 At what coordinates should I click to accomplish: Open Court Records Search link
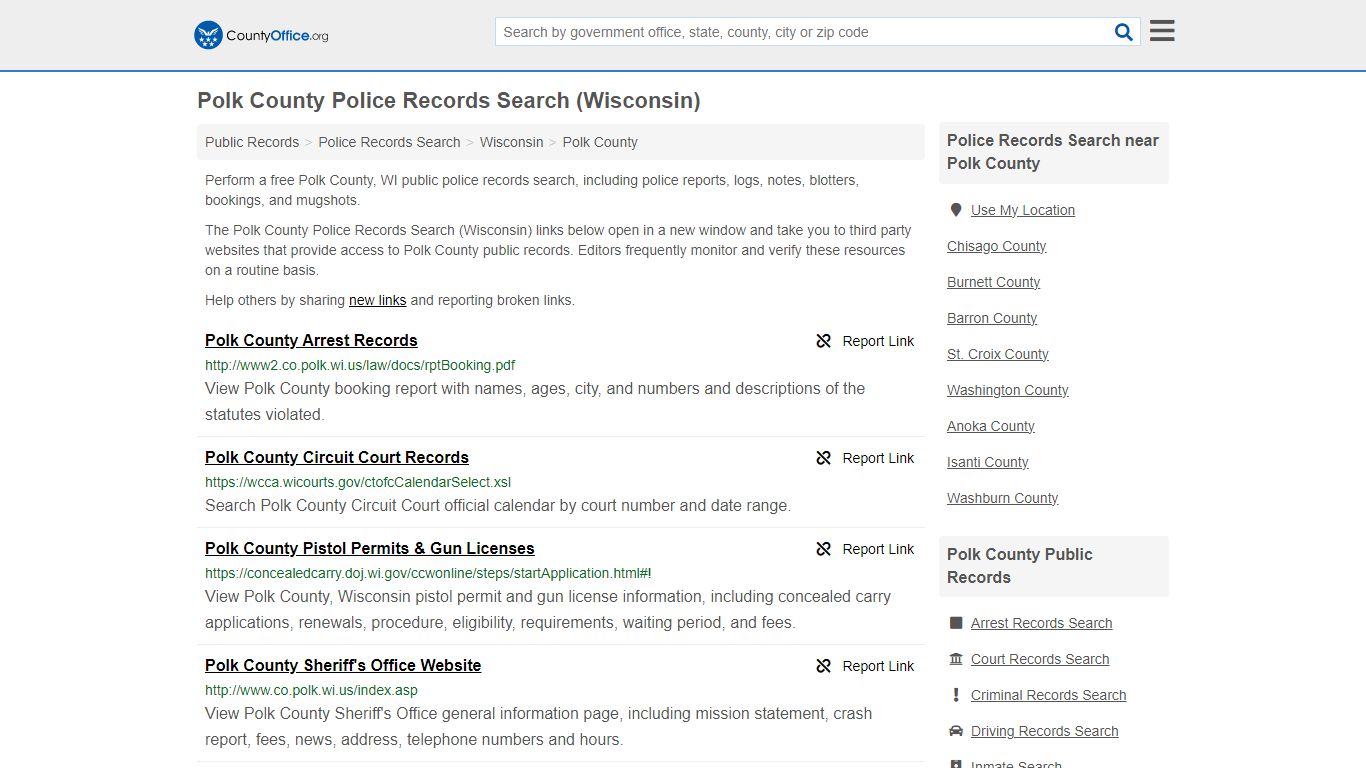click(1040, 659)
